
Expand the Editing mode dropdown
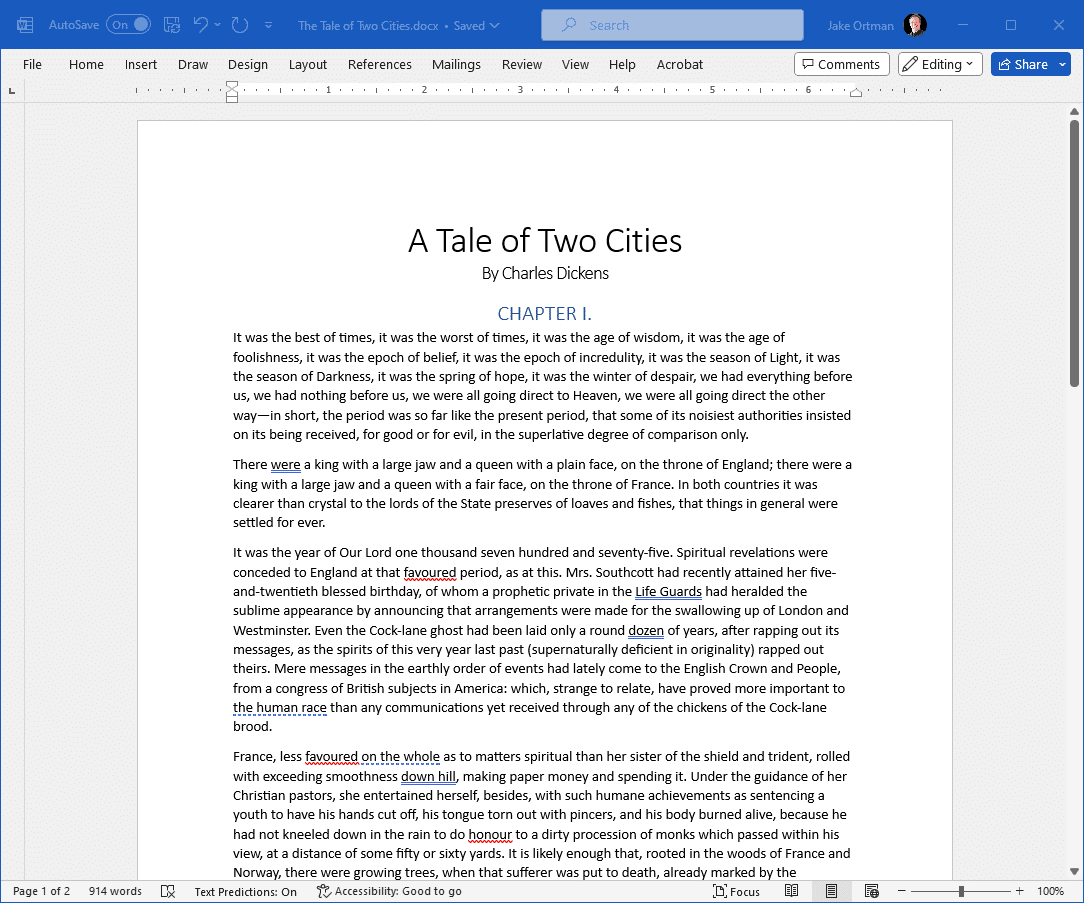pos(940,64)
